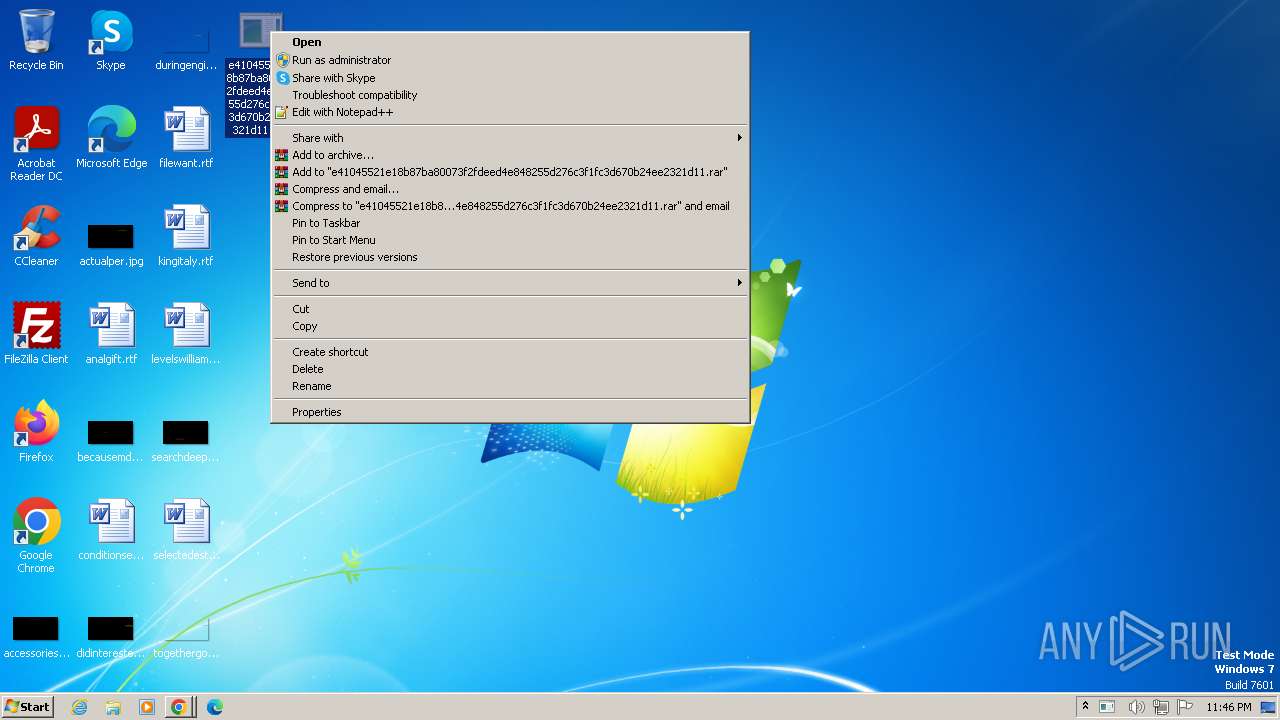Choose Edit with Notepad++
Screen dimensions: 1280x720
click(510, 112)
